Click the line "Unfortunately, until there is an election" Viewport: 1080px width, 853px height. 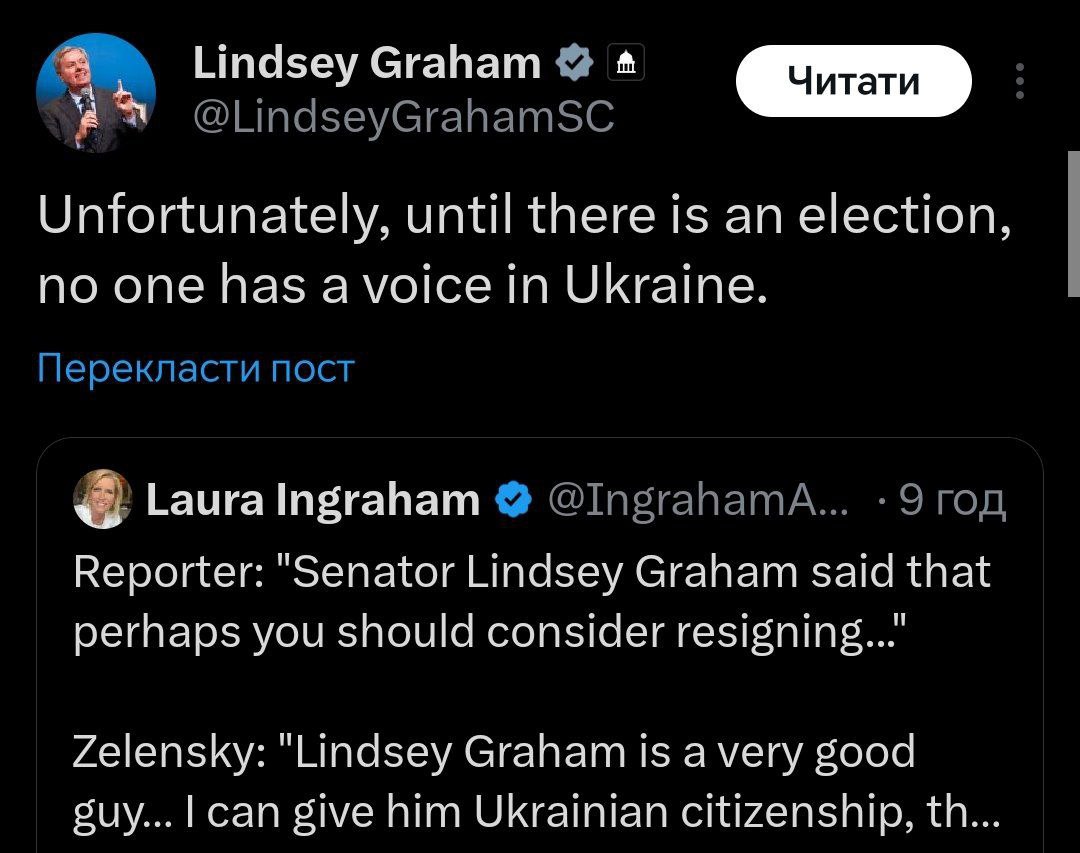pos(522,216)
